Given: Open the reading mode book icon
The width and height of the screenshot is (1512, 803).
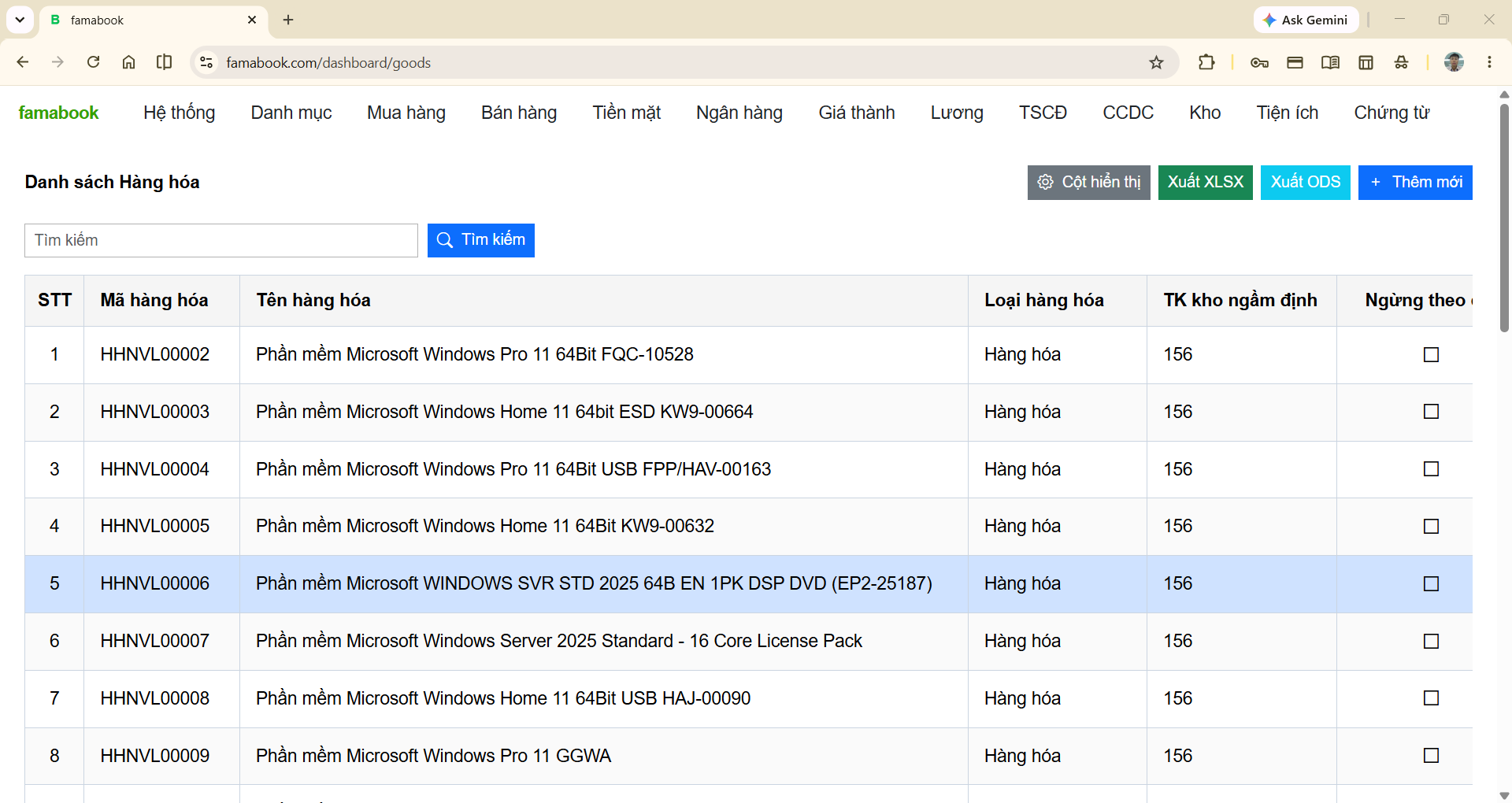Looking at the screenshot, I should pos(1330,62).
